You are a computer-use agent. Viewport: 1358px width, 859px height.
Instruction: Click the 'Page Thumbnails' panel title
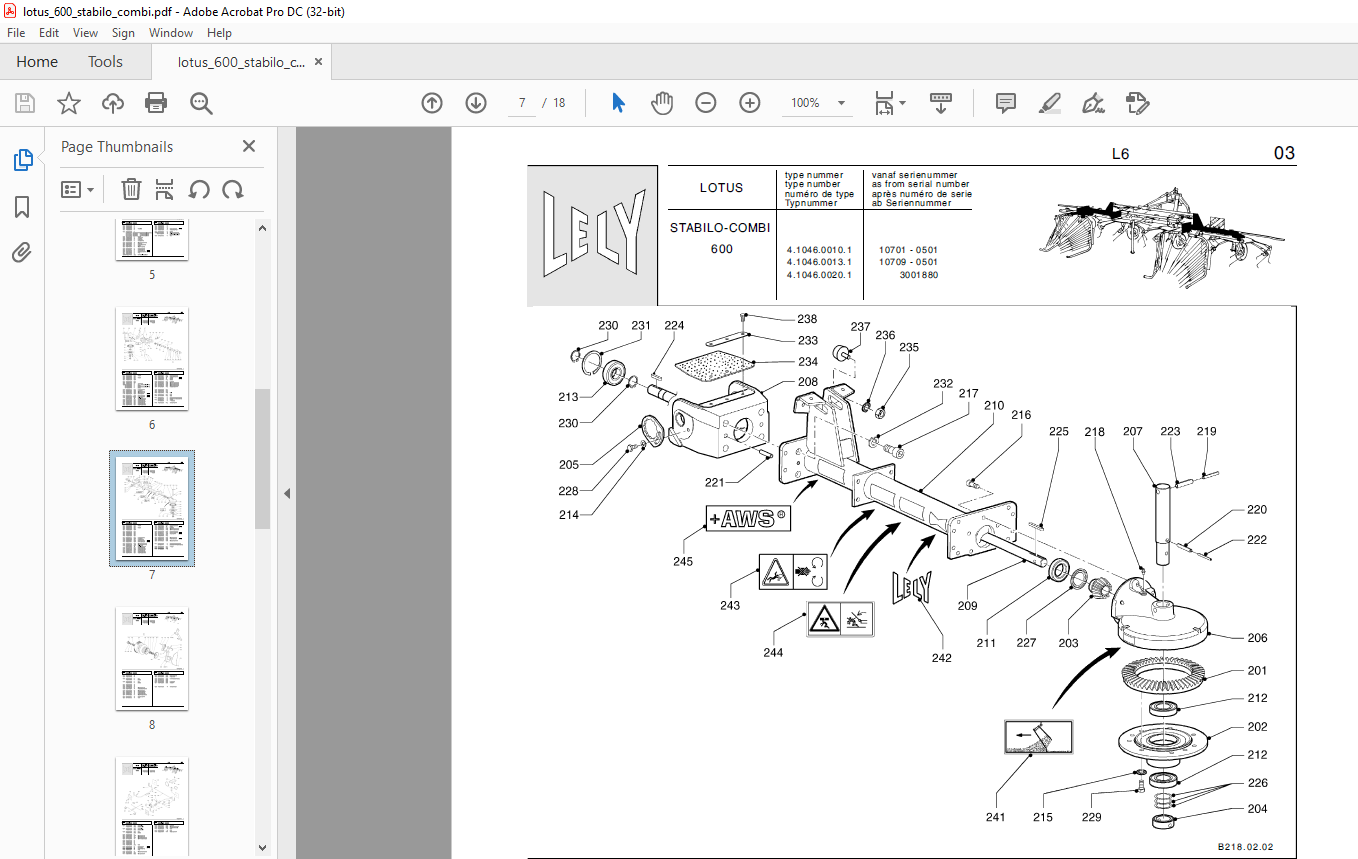click(117, 146)
